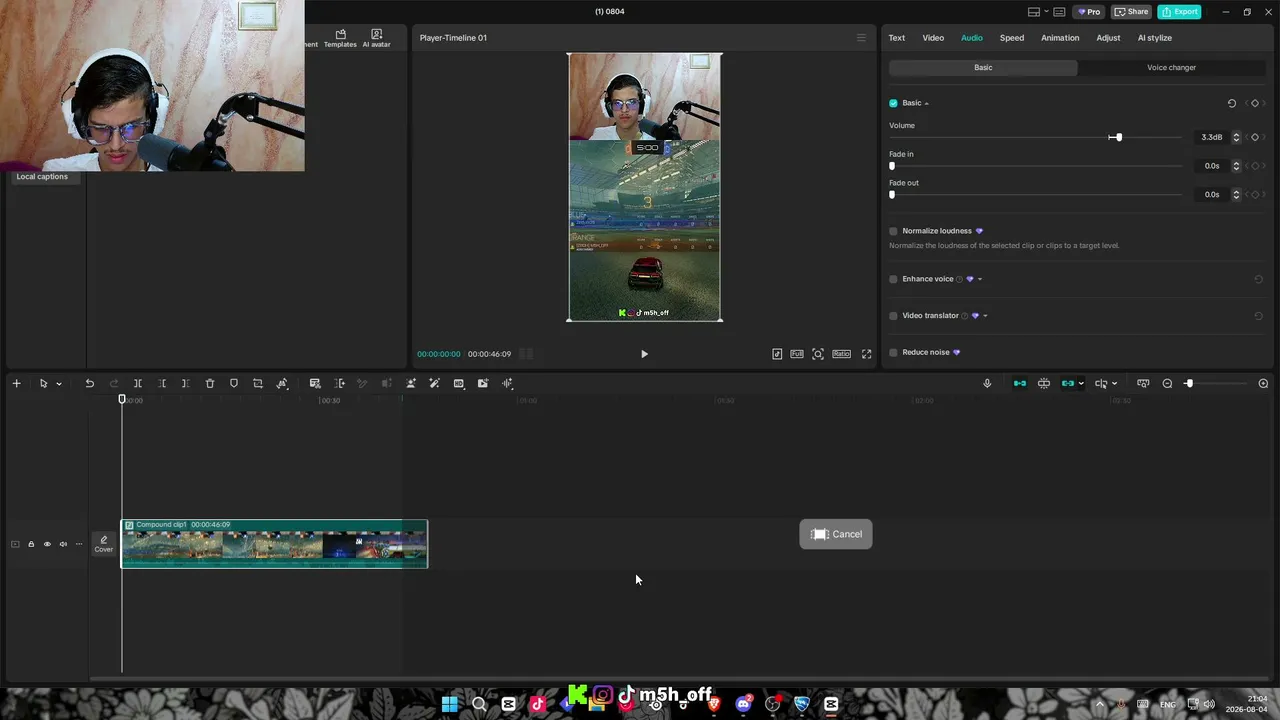
Task: Toggle the white auto-snapping icon
Action: [1044, 383]
